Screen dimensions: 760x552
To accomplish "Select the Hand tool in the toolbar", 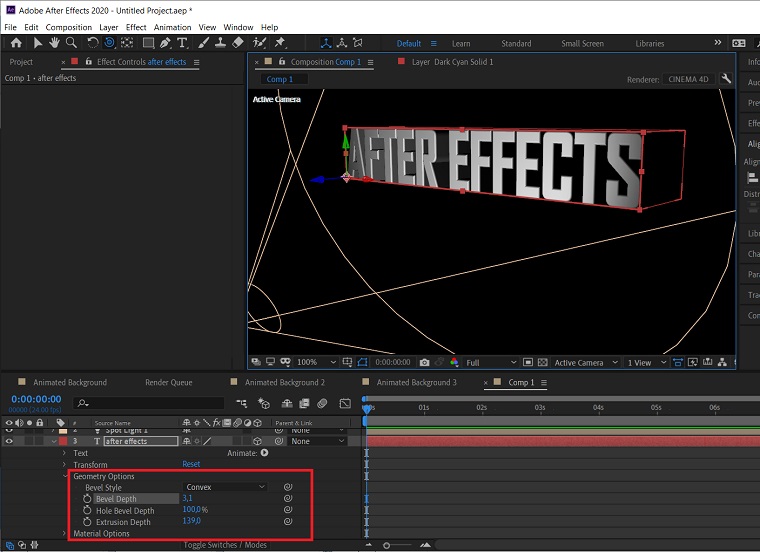I will tap(54, 43).
